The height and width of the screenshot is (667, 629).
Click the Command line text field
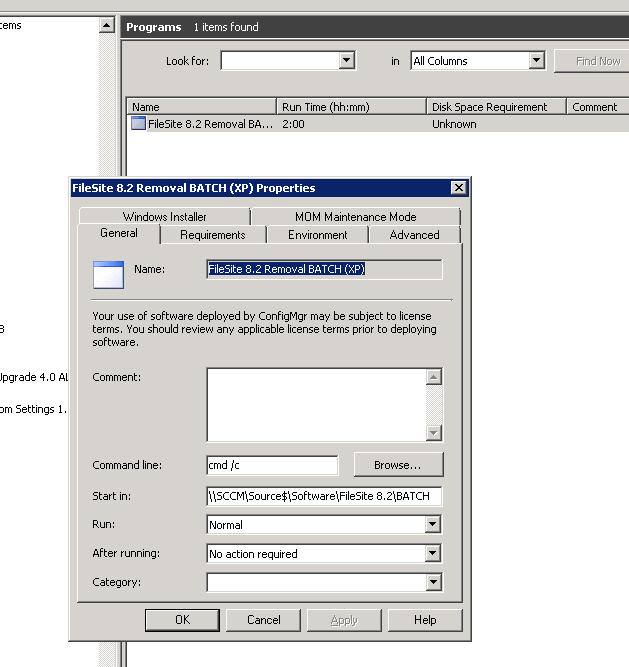pos(271,465)
